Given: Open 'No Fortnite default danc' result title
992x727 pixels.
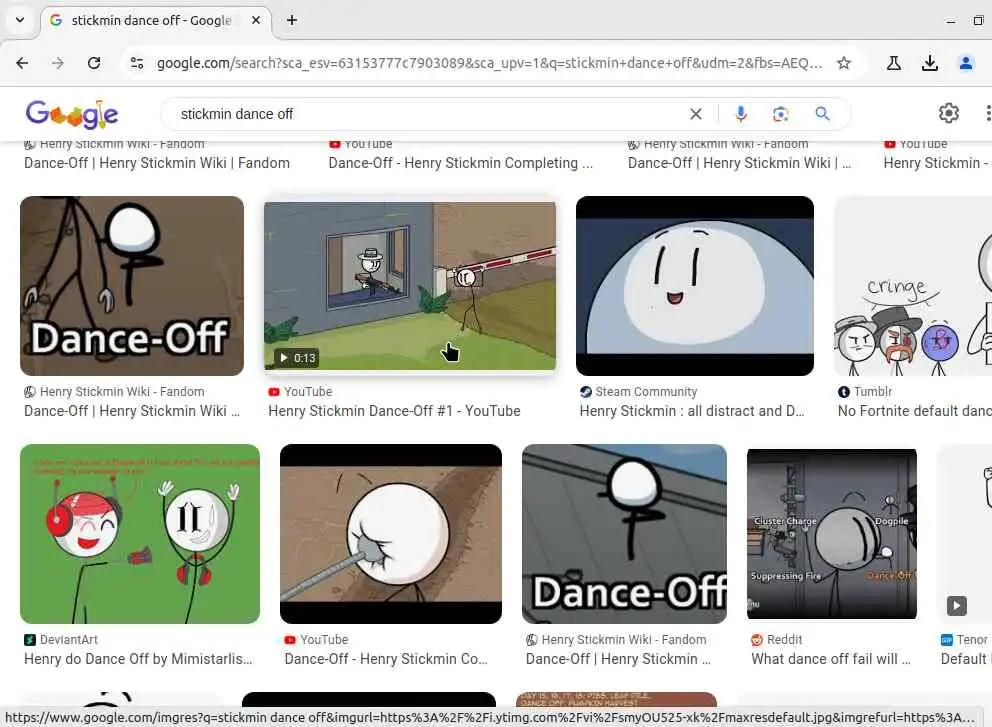Looking at the screenshot, I should pyautogui.click(x=914, y=411).
